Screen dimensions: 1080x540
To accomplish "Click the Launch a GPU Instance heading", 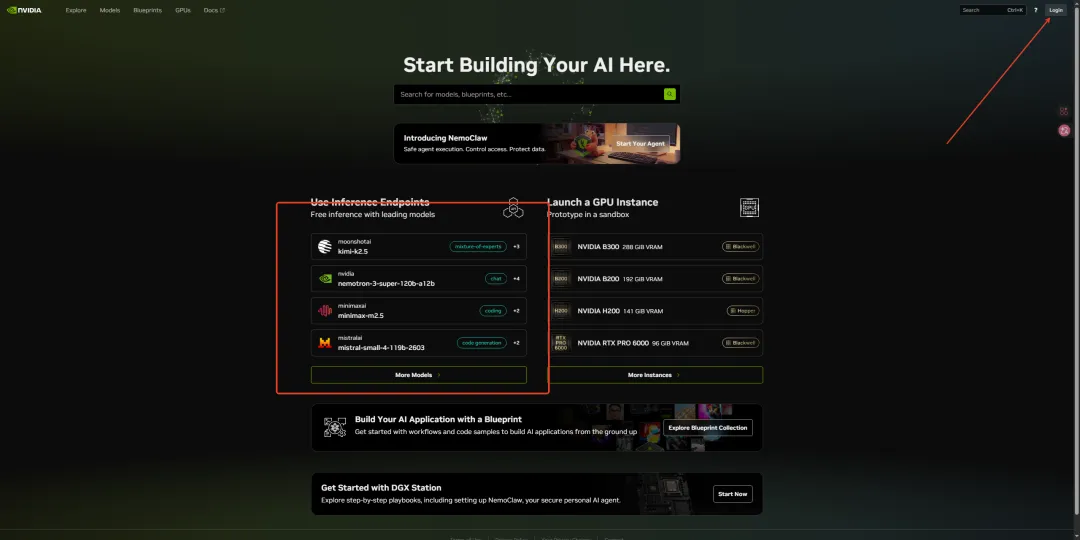I will click(x=603, y=202).
